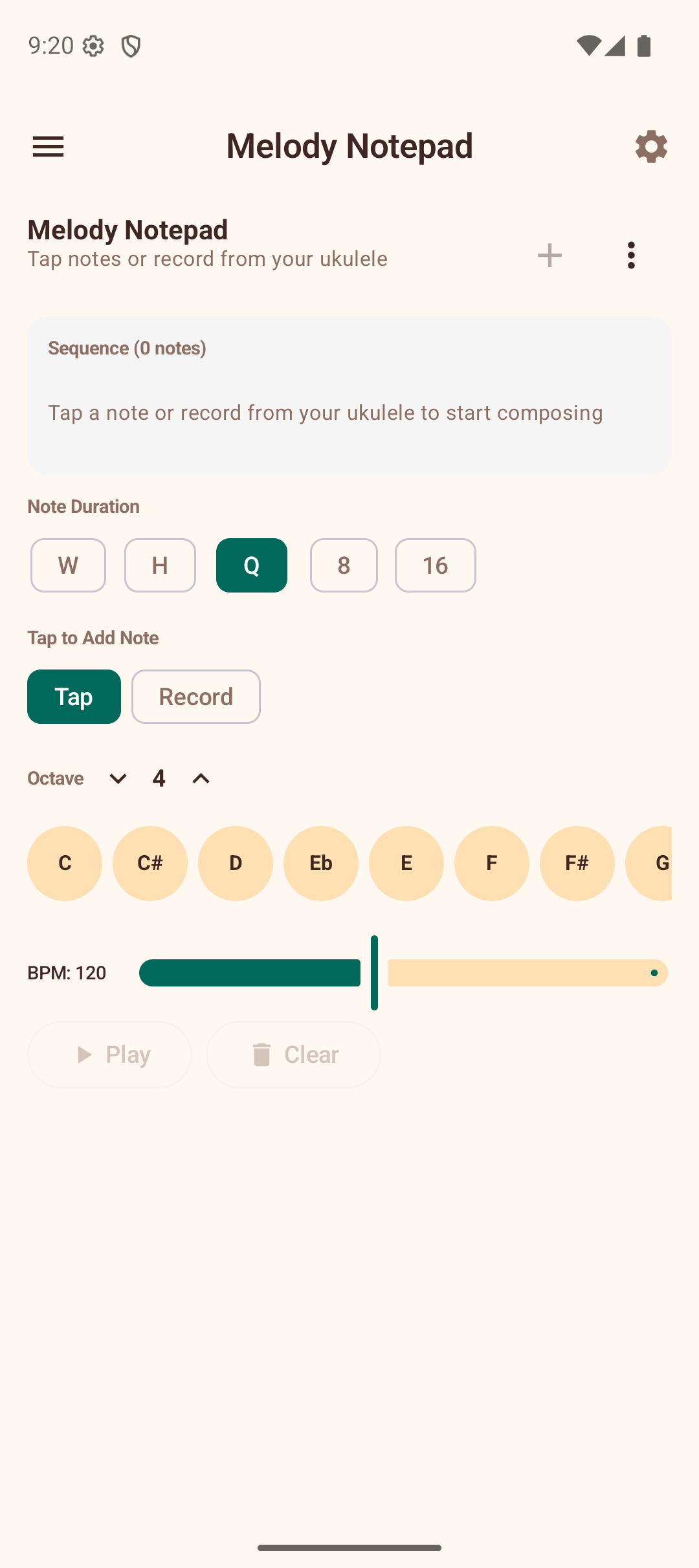Adjust the BPM tempo slider
The image size is (699, 1568).
point(374,973)
